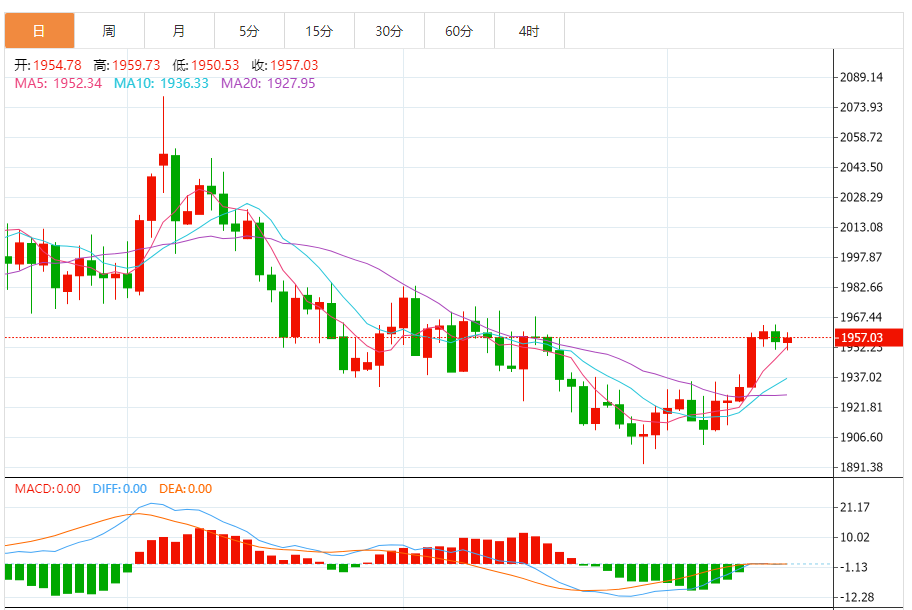Click the red current price tag 1957.03
Screen dimensions: 912x610
coord(869,337)
